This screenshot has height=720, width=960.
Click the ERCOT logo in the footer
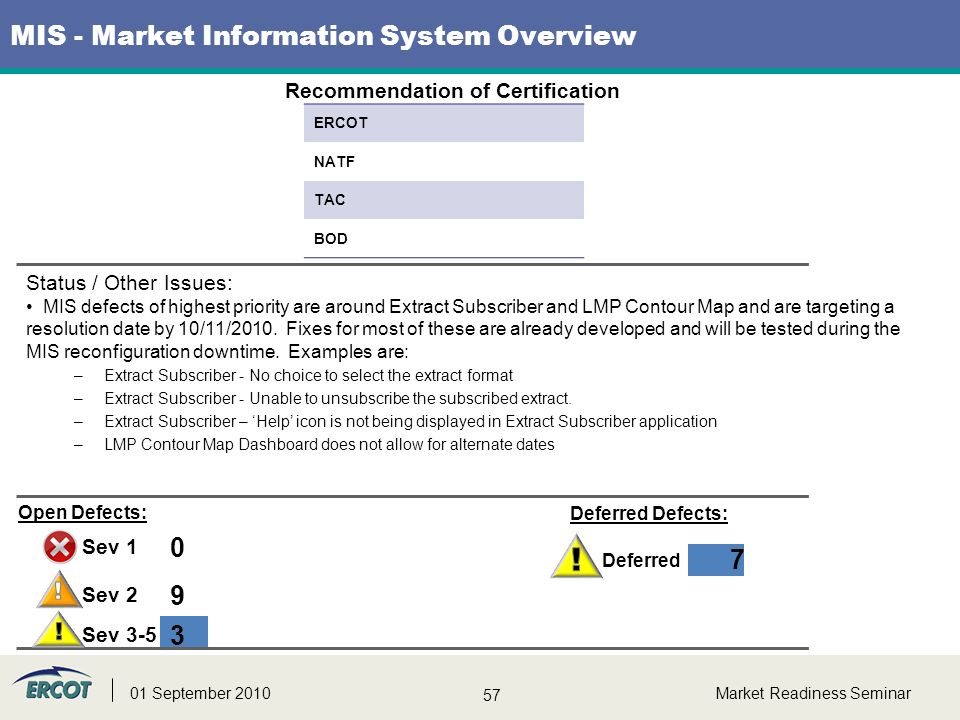[x=53, y=684]
